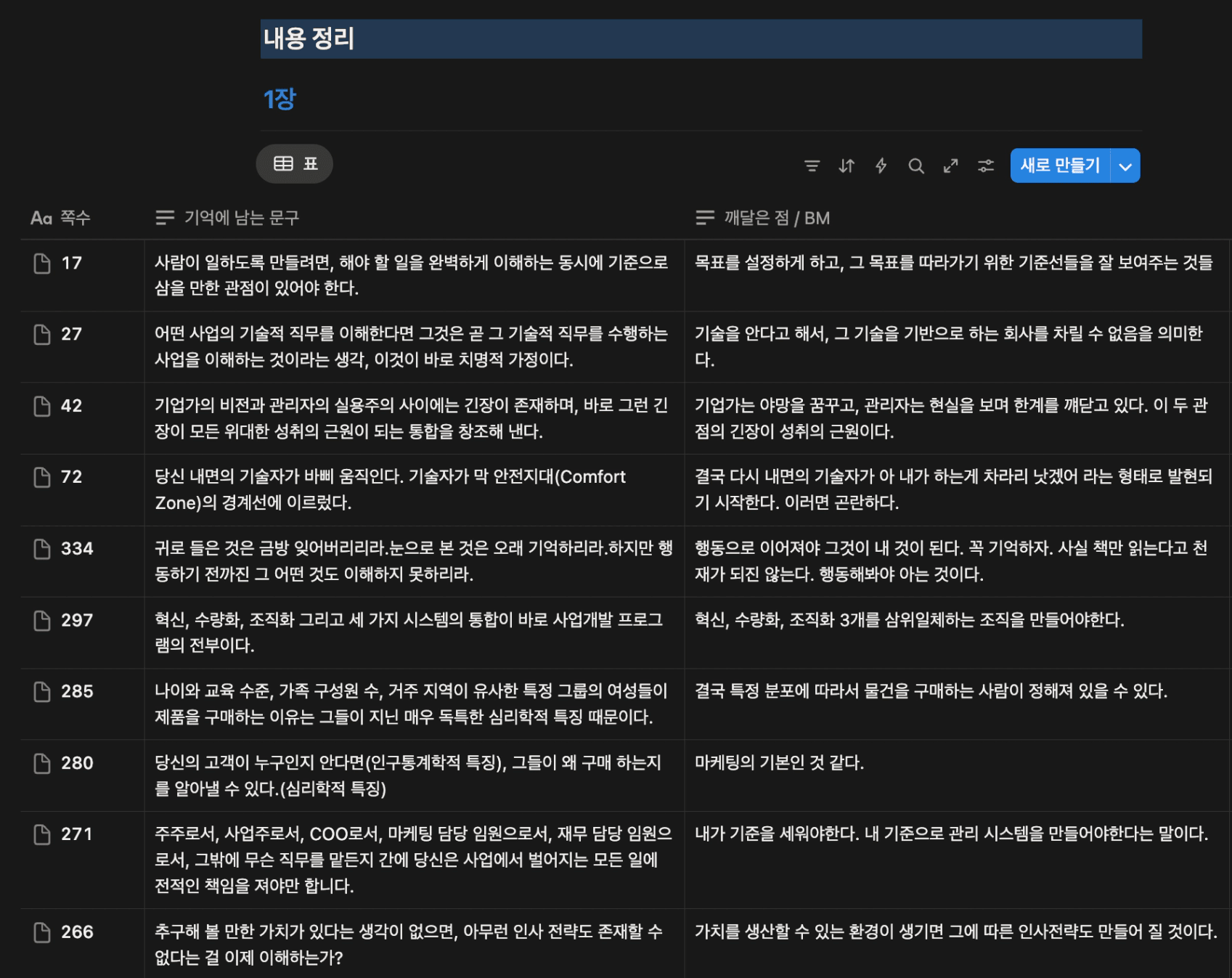The width and height of the screenshot is (1232, 978).
Task: Click the 1장 heading text
Action: (280, 99)
